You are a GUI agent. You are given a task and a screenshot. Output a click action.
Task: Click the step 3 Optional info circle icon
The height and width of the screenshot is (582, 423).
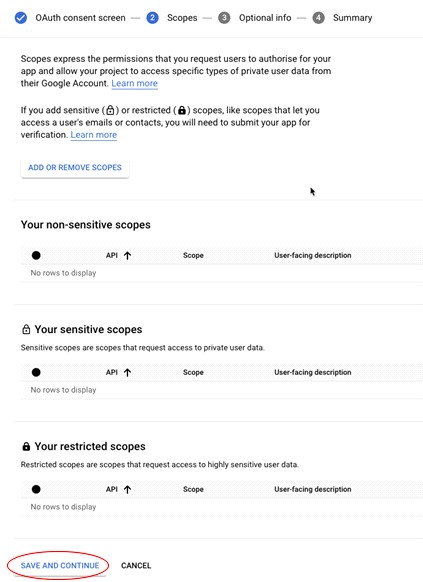pos(224,18)
